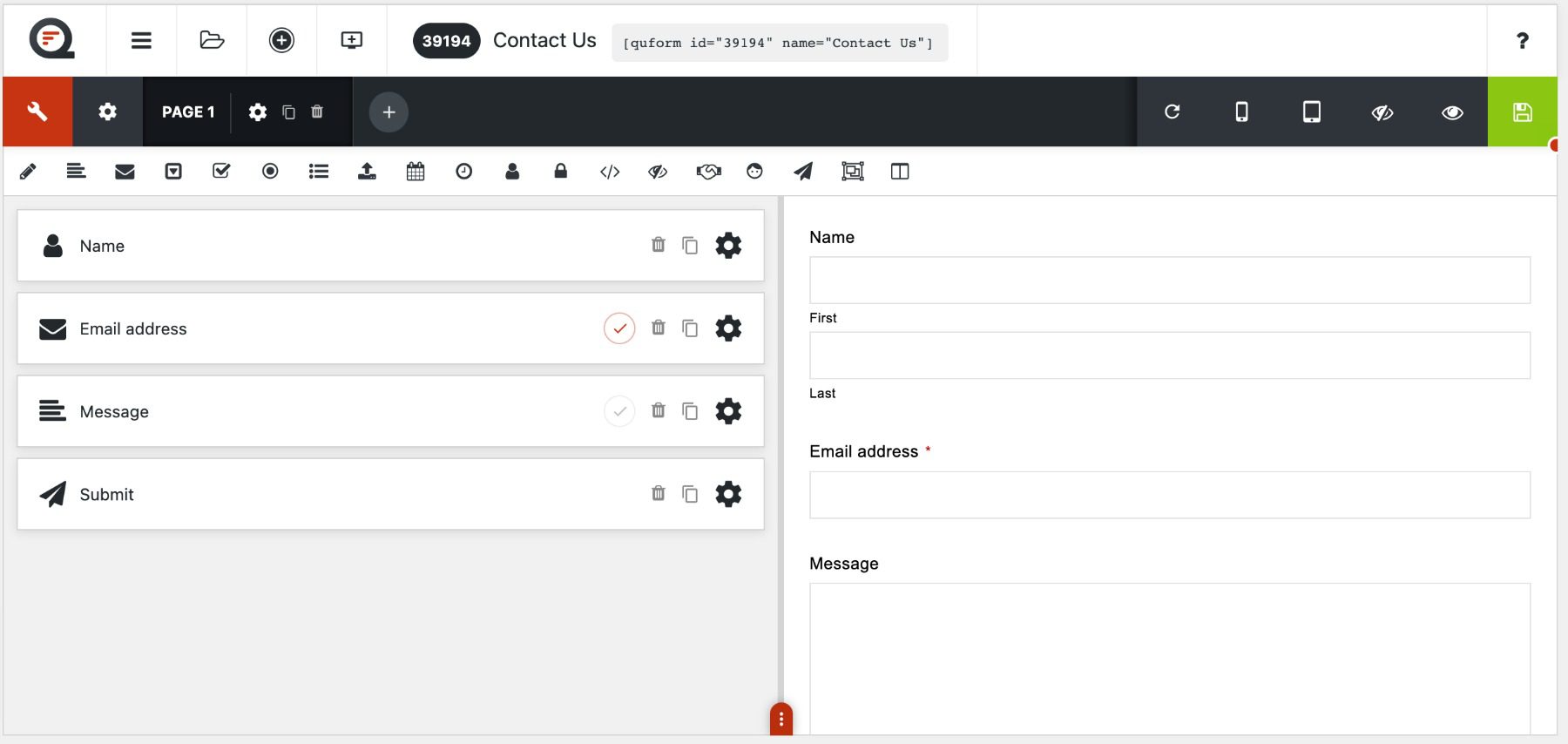
Task: Add a Checkboxes element
Action: (221, 172)
